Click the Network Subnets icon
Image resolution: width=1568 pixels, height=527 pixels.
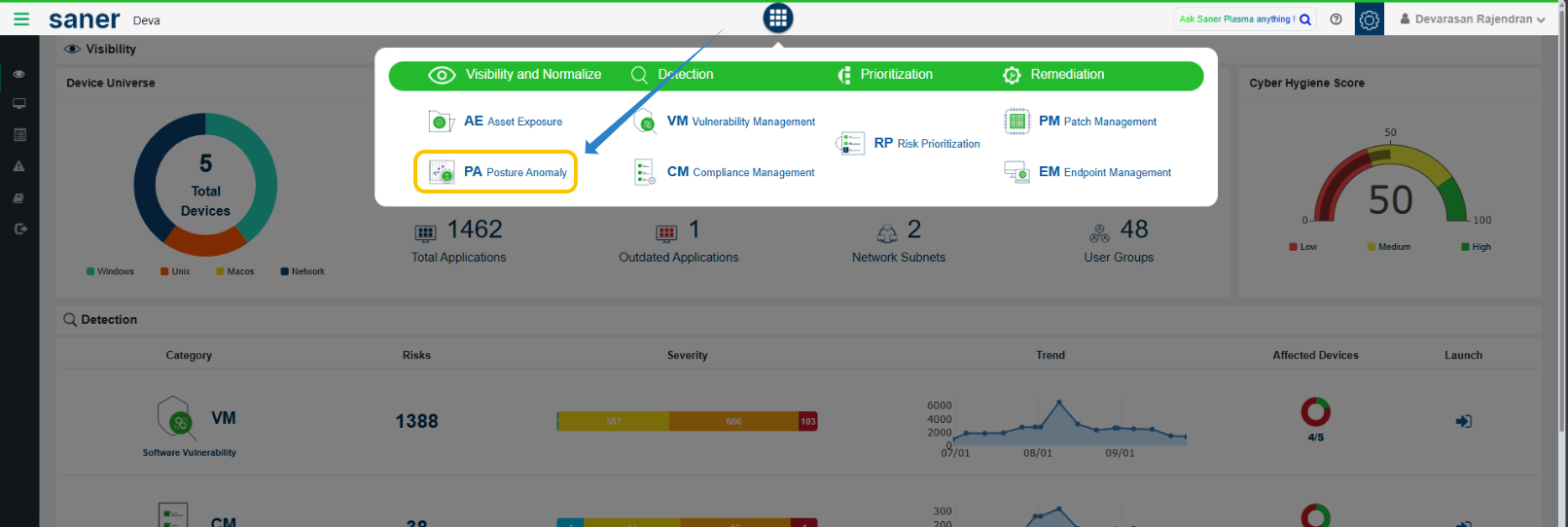coord(887,232)
